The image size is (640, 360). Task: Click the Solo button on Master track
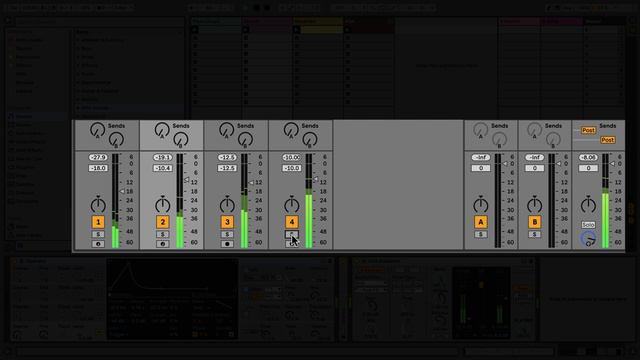coord(588,225)
